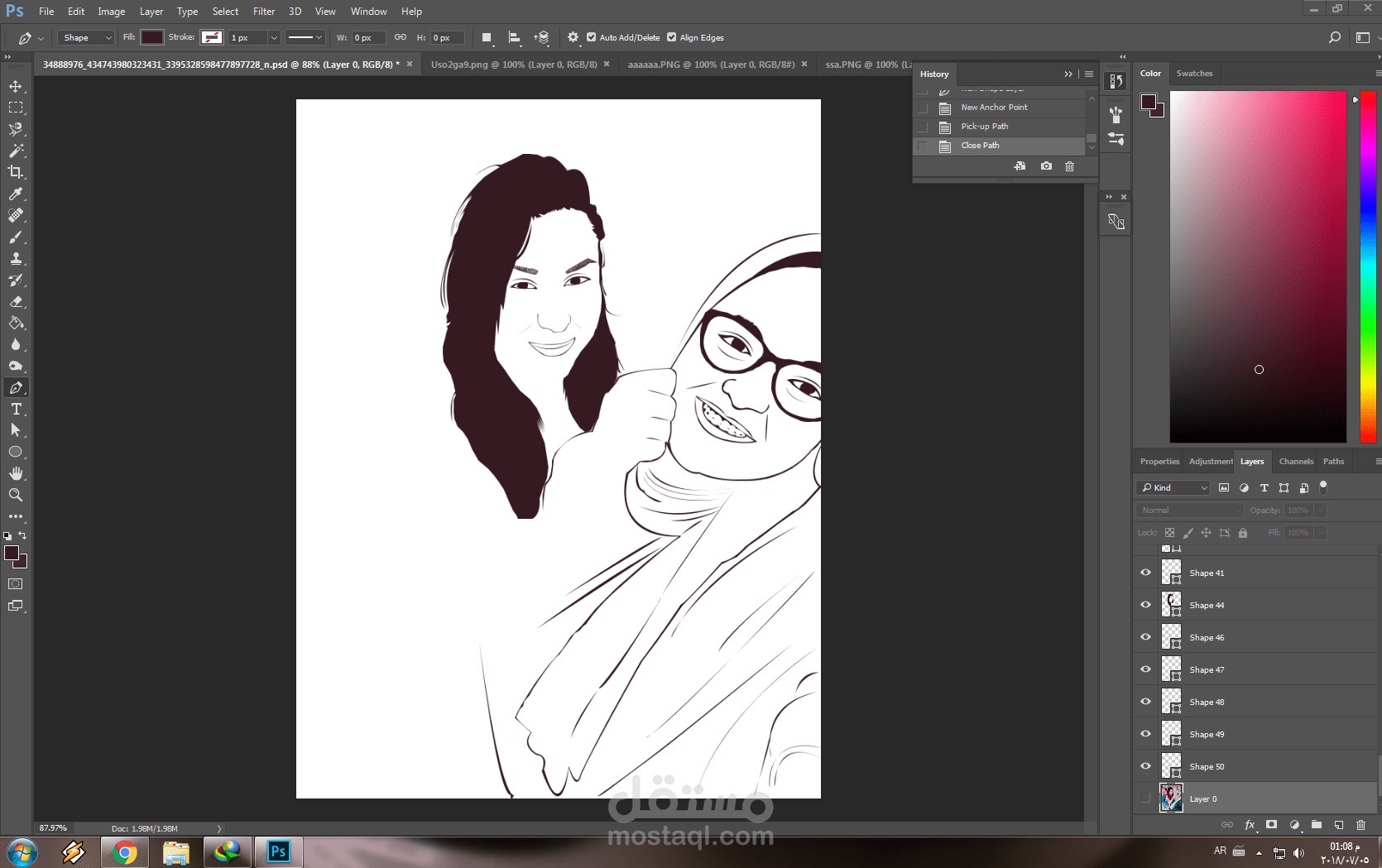Viewport: 1382px width, 868px height.
Task: Click the search icon in options bar
Action: click(x=1334, y=37)
